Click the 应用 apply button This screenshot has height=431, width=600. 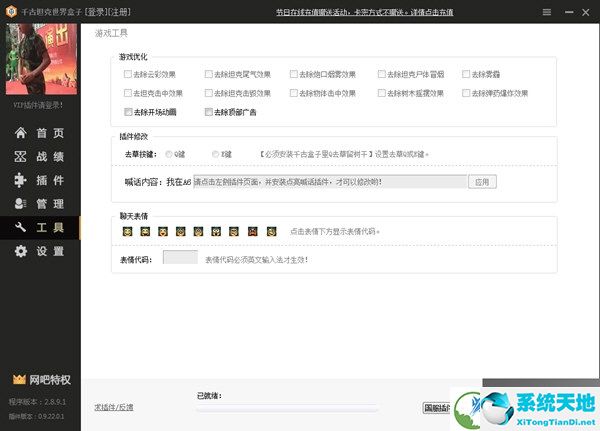point(482,182)
